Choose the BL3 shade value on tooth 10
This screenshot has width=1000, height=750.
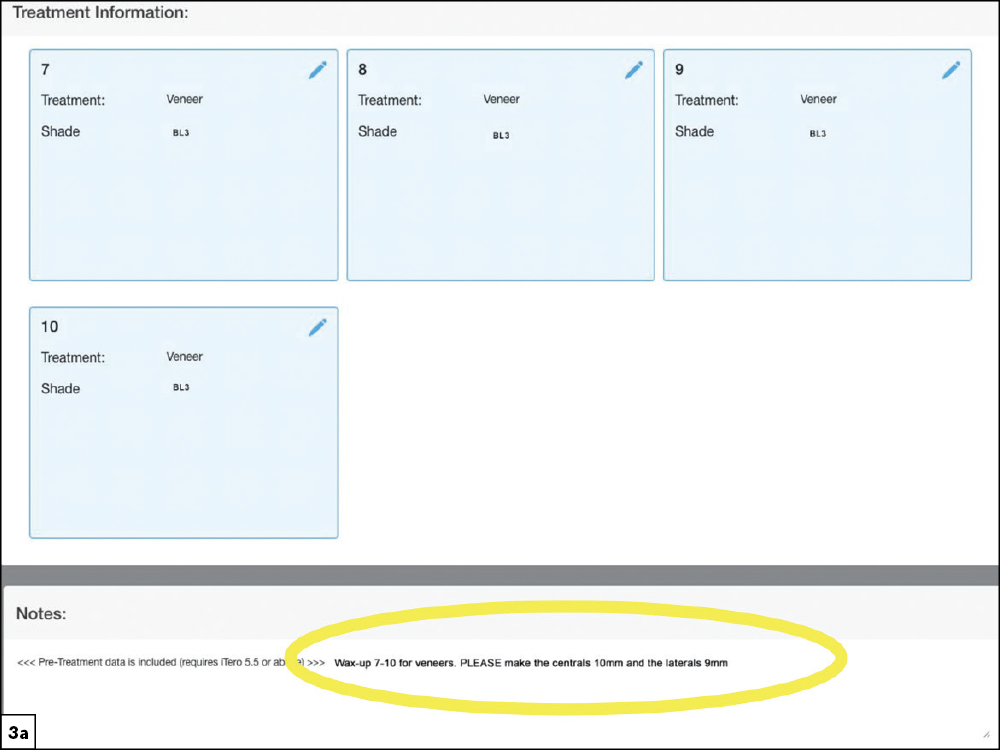tap(181, 388)
